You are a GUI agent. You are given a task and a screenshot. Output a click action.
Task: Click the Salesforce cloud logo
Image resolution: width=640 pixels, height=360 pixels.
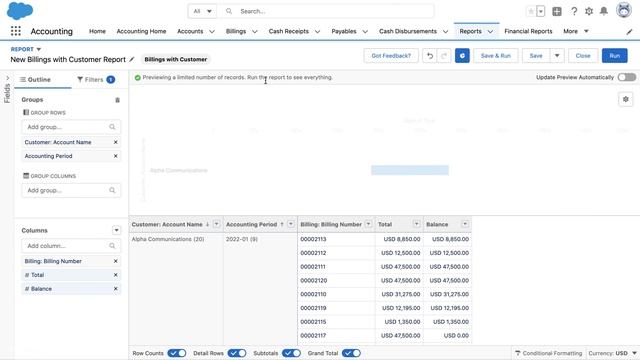(x=20, y=11)
